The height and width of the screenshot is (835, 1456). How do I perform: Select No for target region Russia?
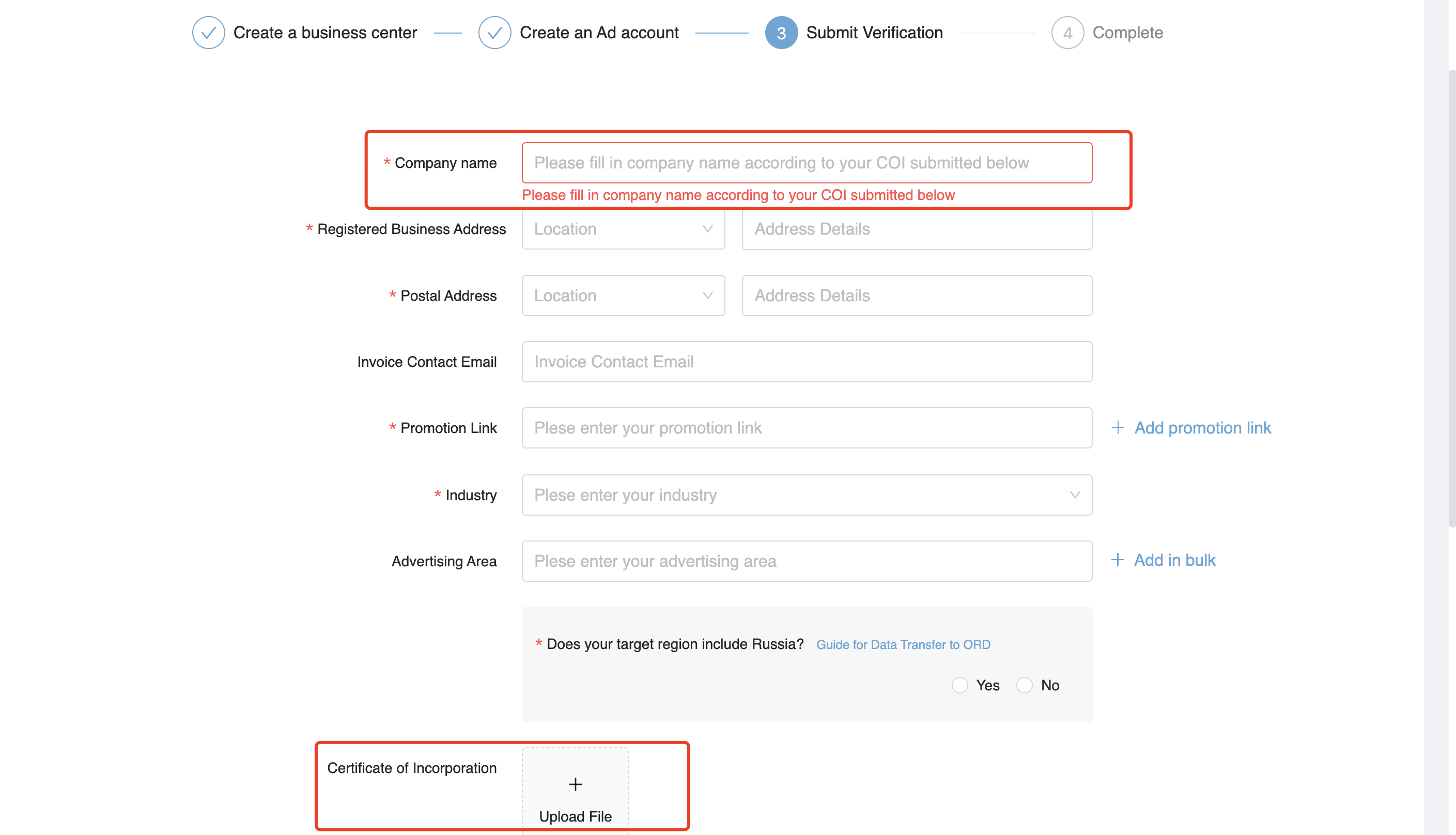1024,685
